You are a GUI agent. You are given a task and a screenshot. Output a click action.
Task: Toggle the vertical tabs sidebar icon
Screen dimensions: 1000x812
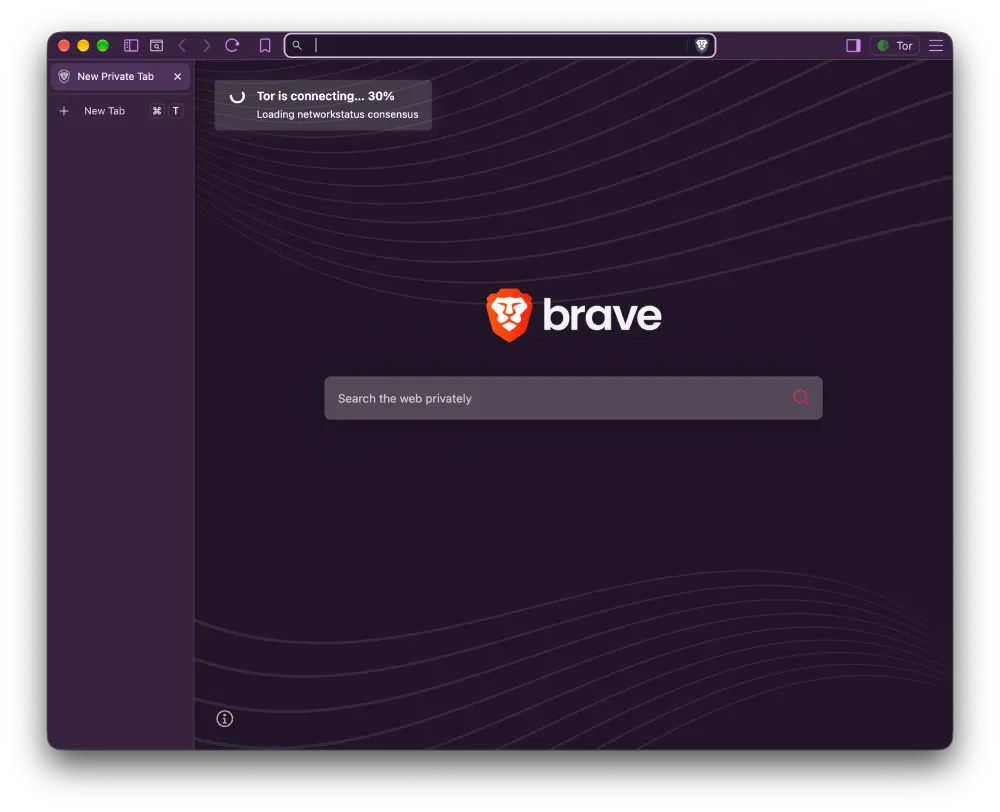tap(131, 45)
